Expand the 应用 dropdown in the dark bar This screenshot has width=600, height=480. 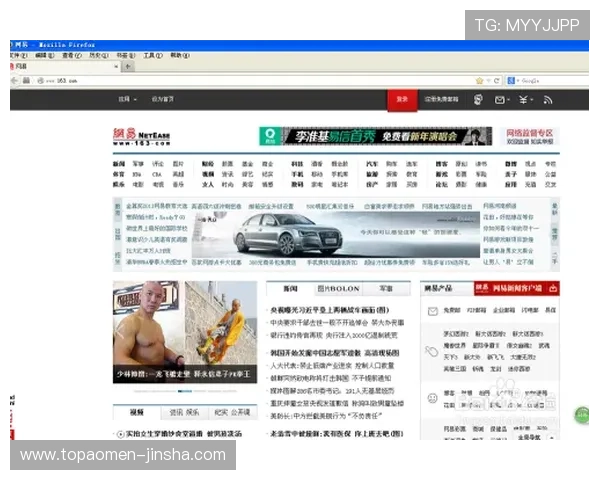click(x=127, y=99)
